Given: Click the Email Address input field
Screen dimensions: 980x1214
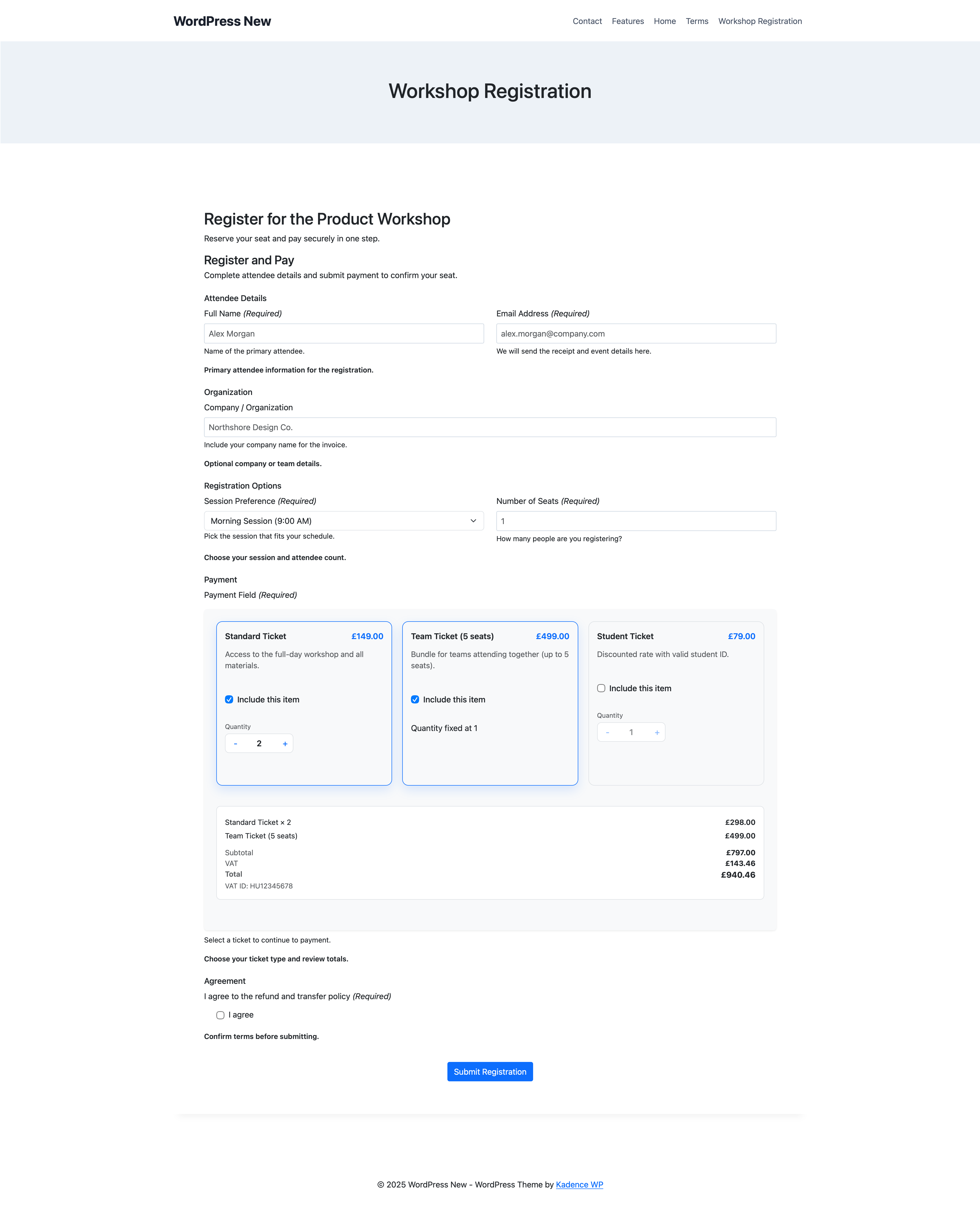Looking at the screenshot, I should [x=636, y=333].
